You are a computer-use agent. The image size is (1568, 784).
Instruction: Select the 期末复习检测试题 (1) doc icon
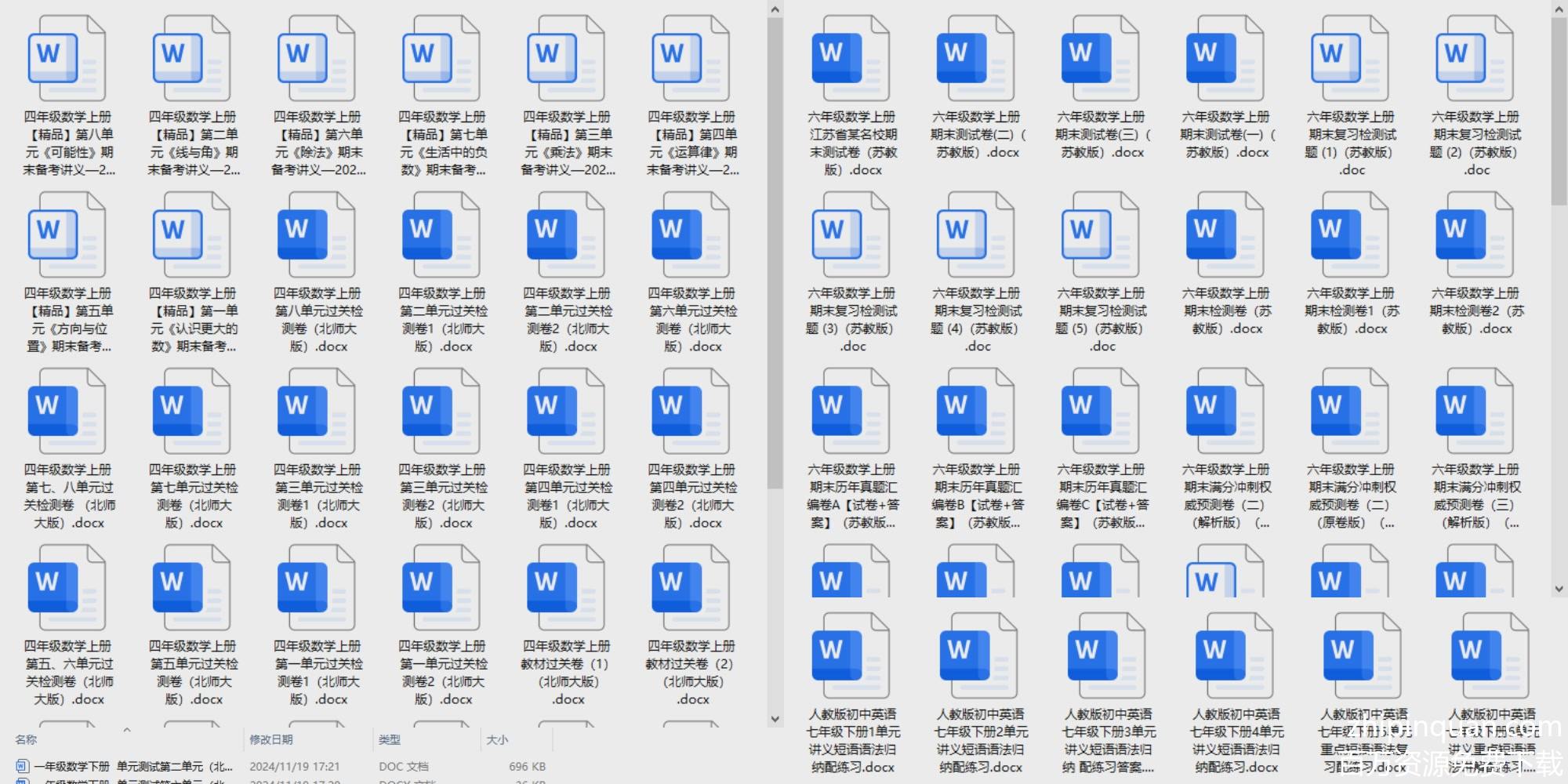[x=1349, y=59]
